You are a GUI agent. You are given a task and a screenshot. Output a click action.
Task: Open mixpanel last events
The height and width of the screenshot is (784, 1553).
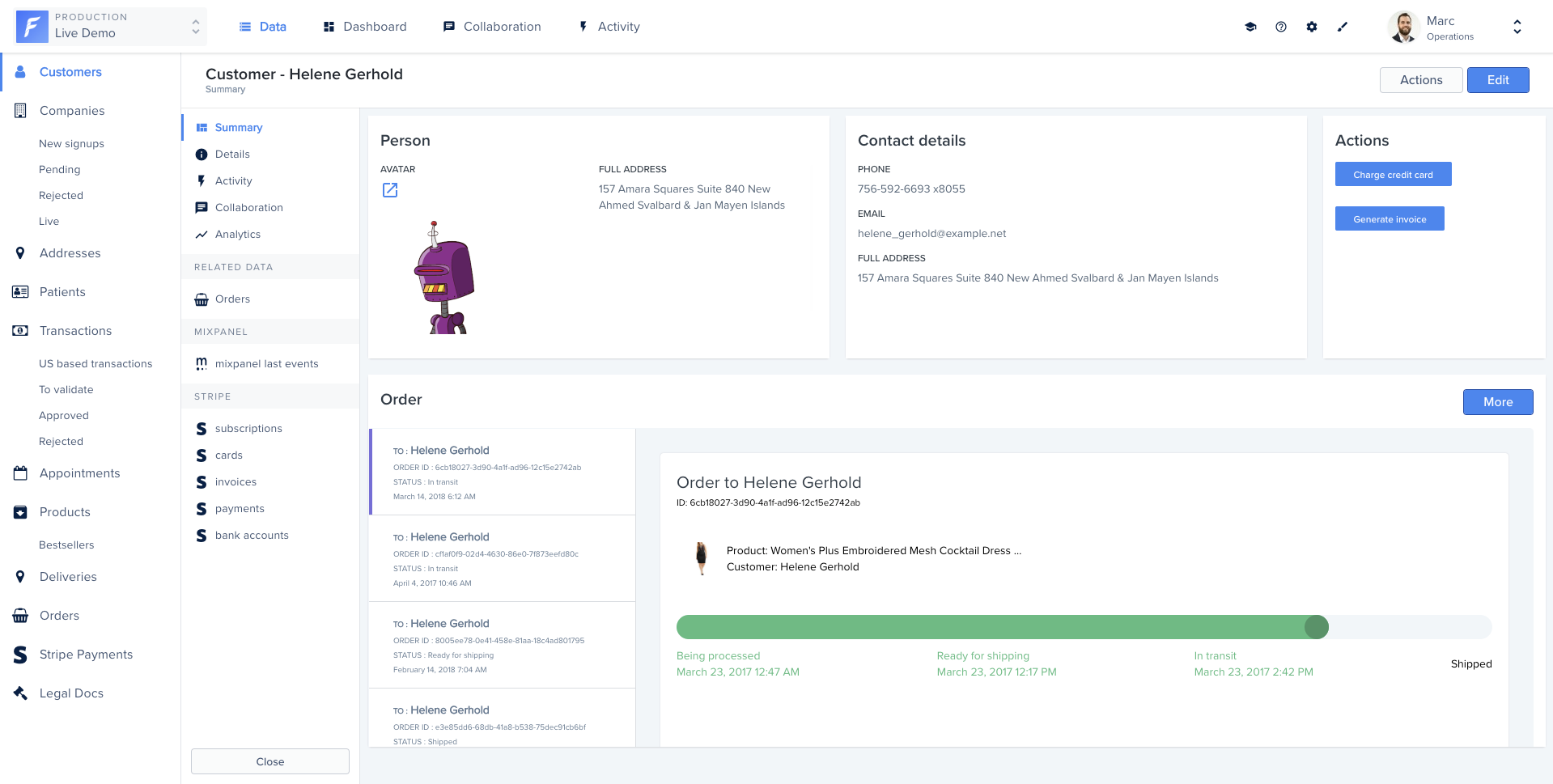tap(270, 364)
